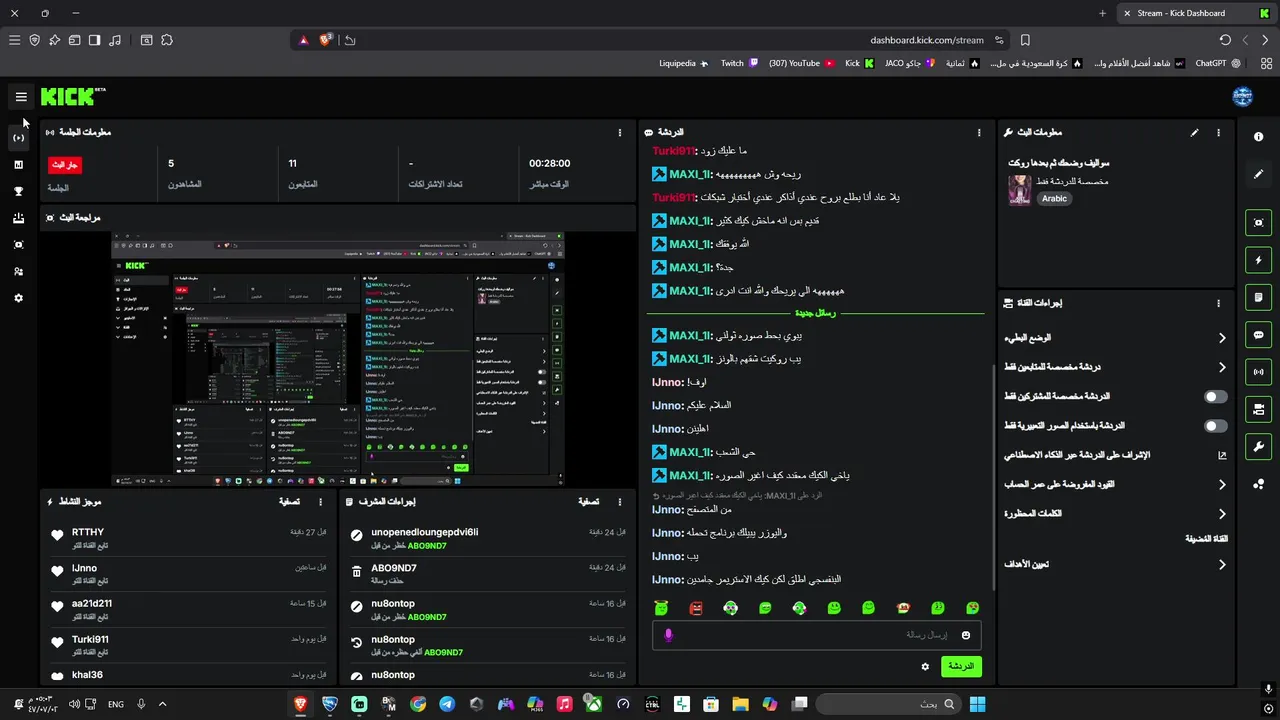
Task: Filter the moderator actions list
Action: 589,502
